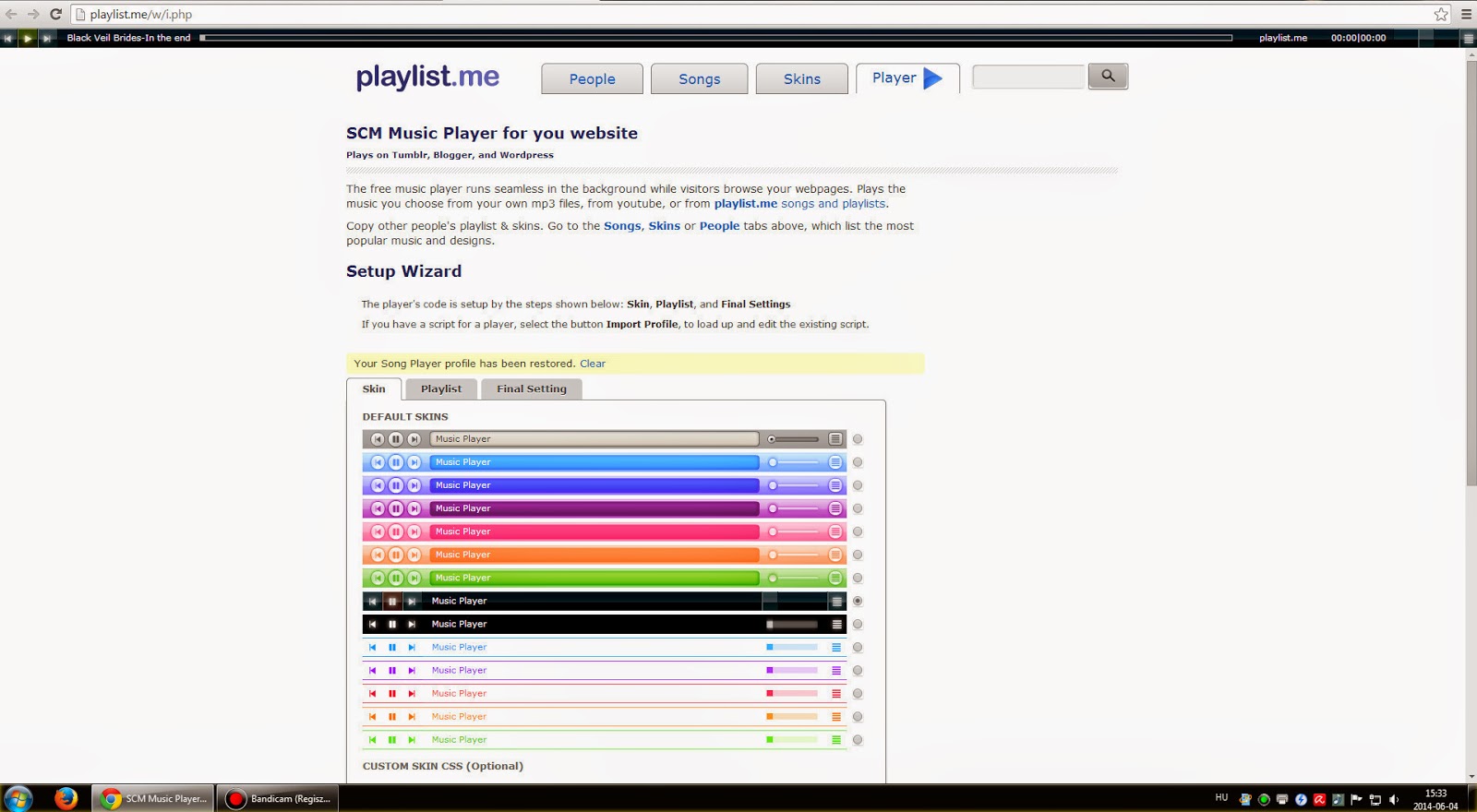Follow the Skins link in the description
Screen dimensions: 1477x812
664,226
